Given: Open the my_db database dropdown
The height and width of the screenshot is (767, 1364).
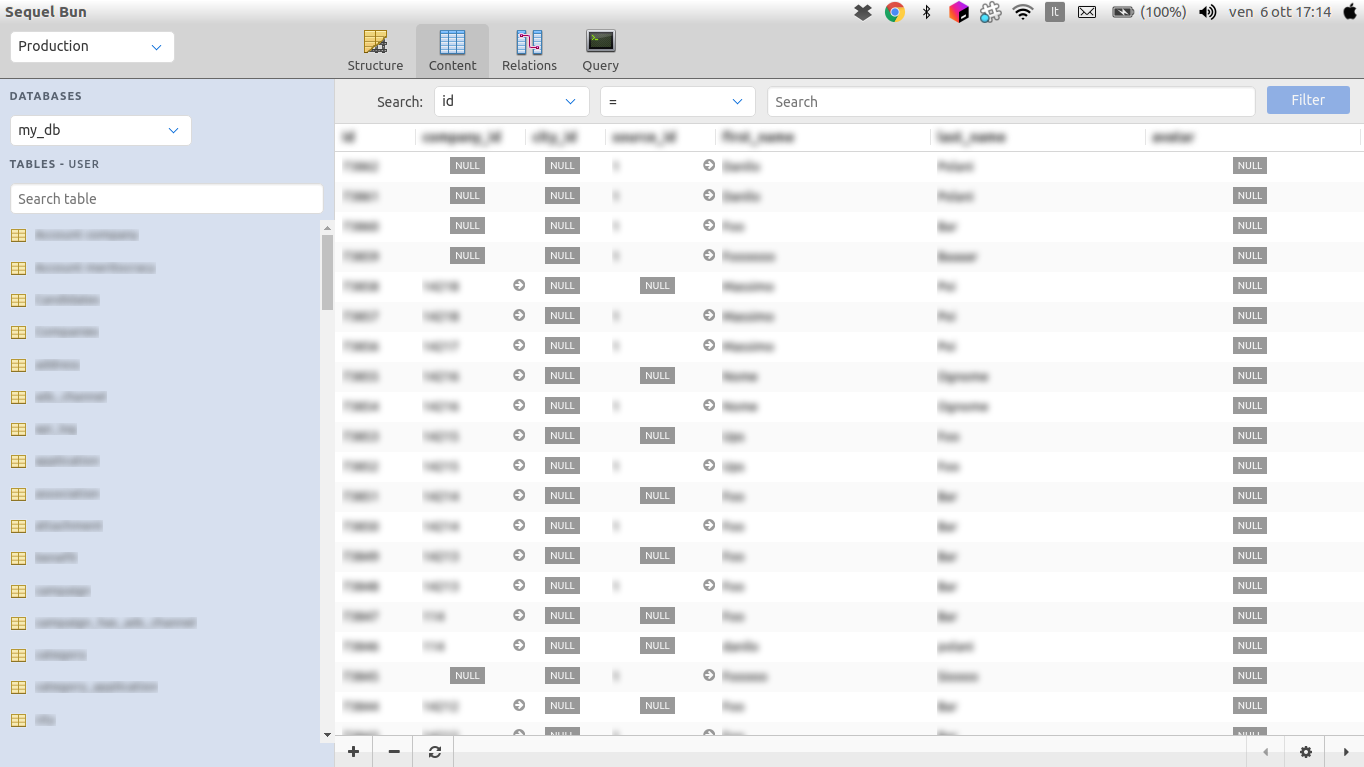Looking at the screenshot, I should [100, 131].
